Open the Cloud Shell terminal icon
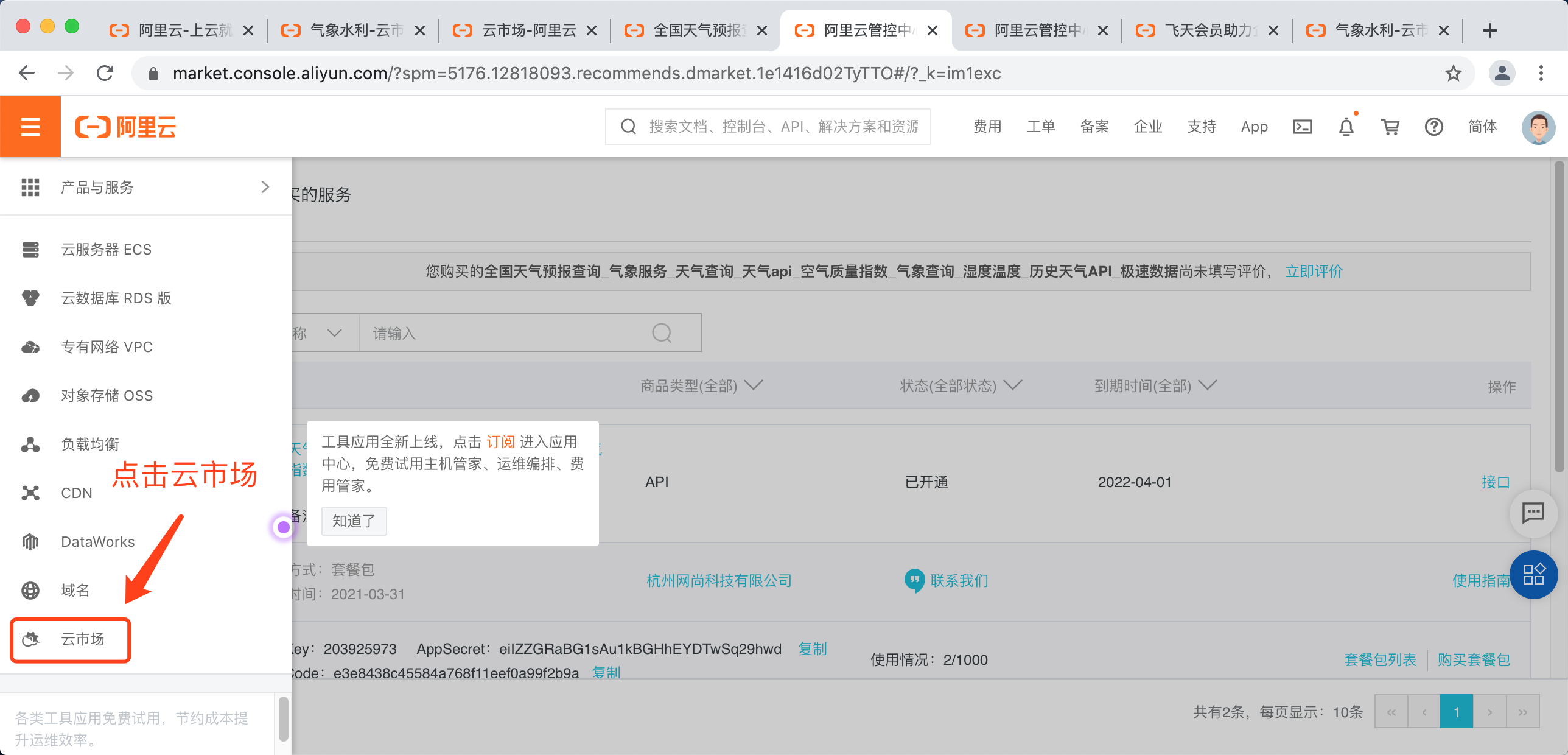Viewport: 1568px width, 755px height. tap(1302, 127)
